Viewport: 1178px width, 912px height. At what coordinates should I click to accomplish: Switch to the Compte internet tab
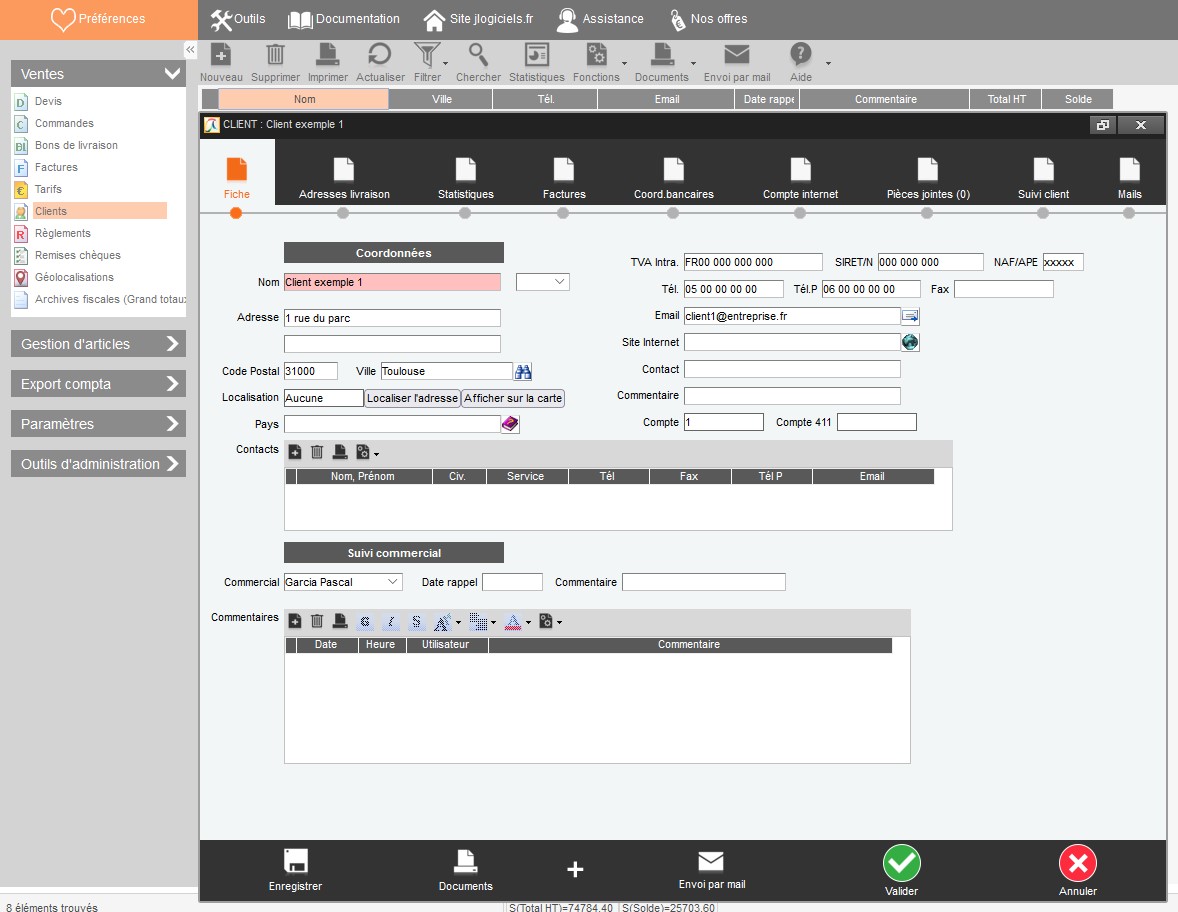(x=800, y=179)
